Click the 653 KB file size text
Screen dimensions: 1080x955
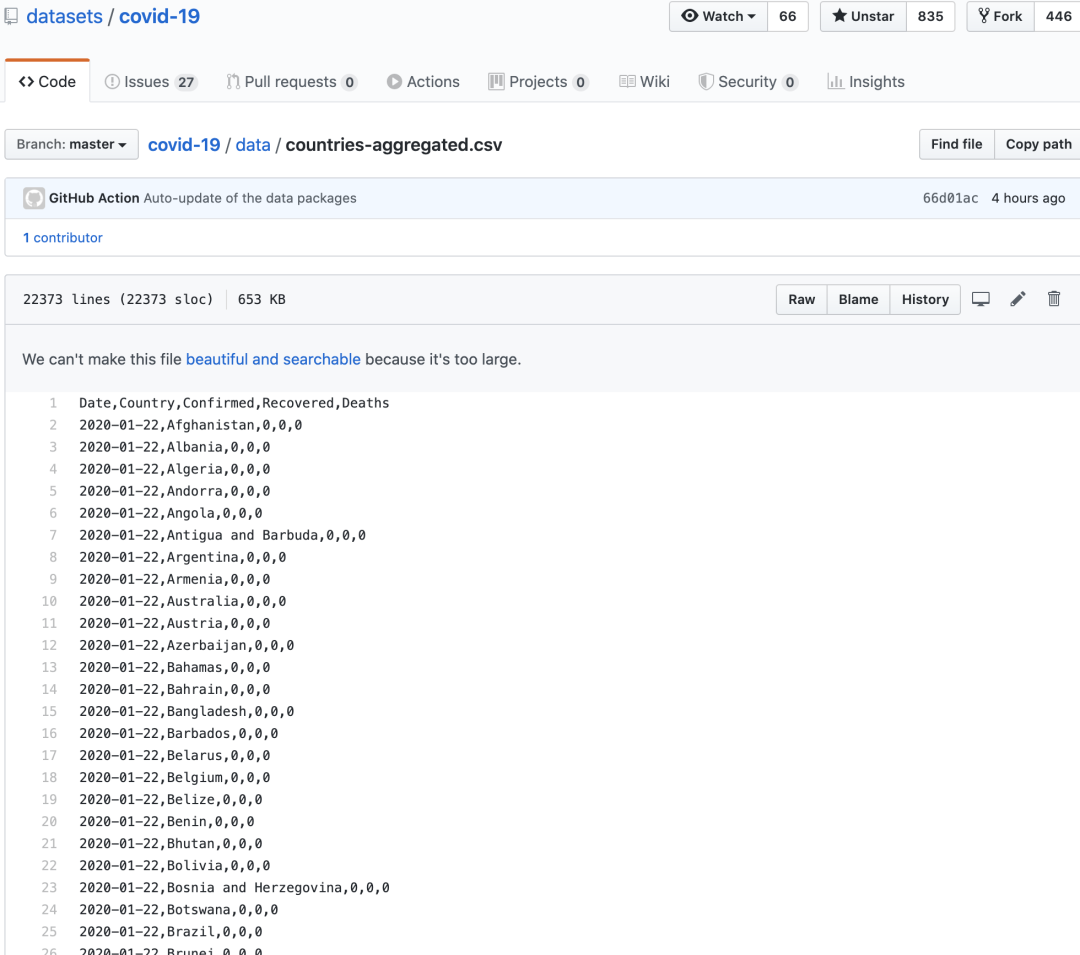click(262, 300)
